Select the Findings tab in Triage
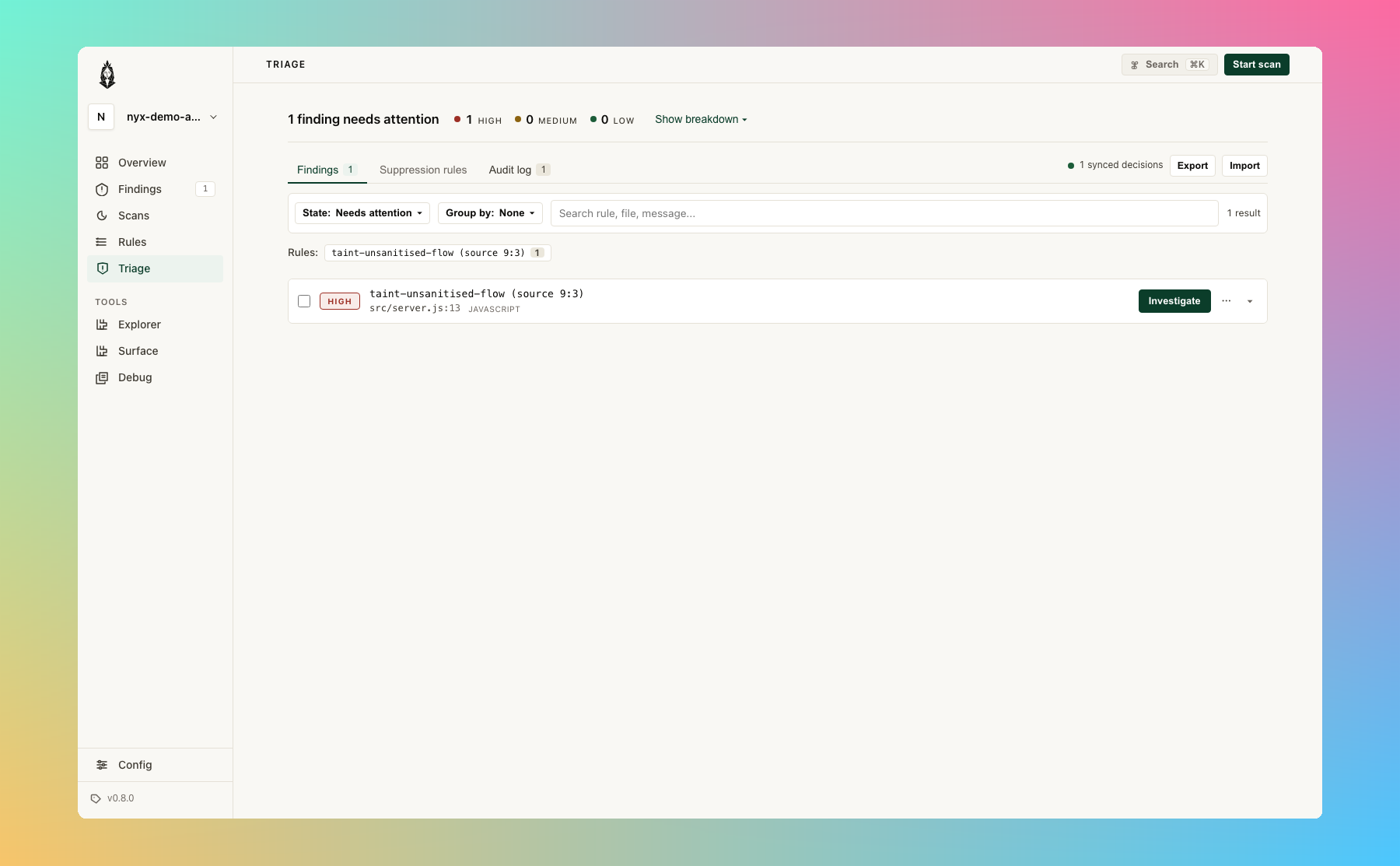 [x=327, y=170]
